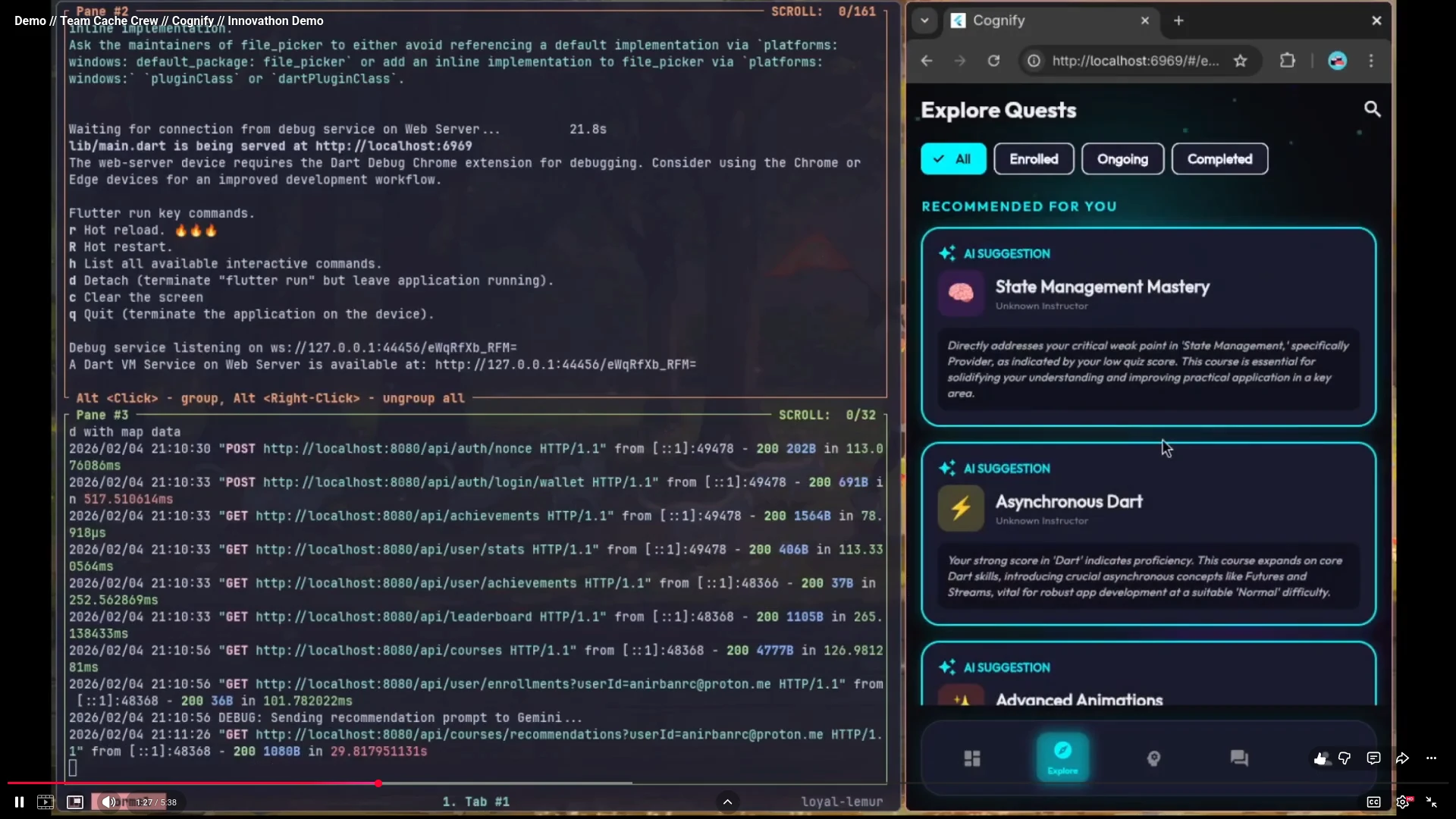The width and height of the screenshot is (1456, 819).
Task: Open video comments icon
Action: [1373, 758]
